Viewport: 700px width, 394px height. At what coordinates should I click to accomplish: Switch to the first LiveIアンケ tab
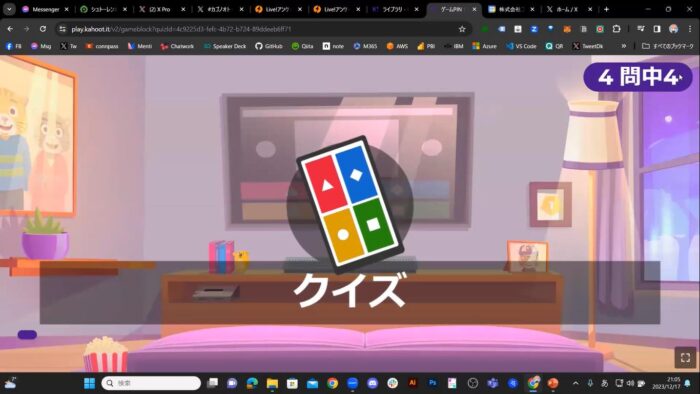pos(279,9)
